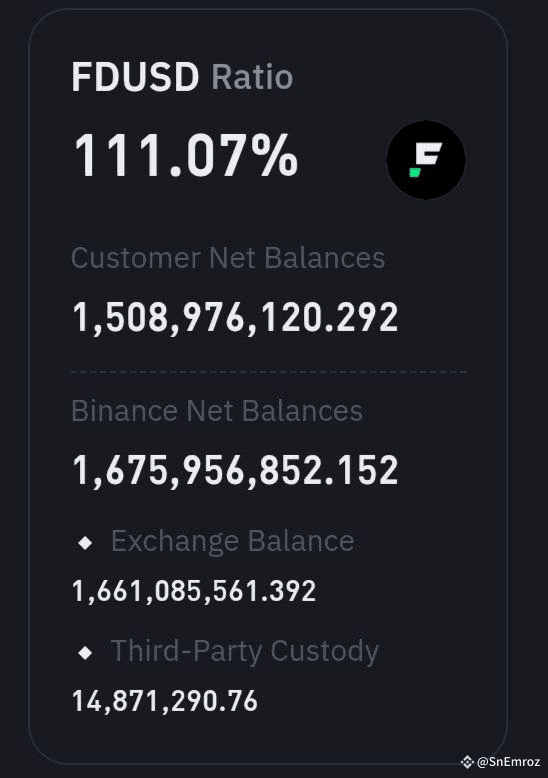Click the green accent on the FDUSD logo

pyautogui.click(x=415, y=172)
